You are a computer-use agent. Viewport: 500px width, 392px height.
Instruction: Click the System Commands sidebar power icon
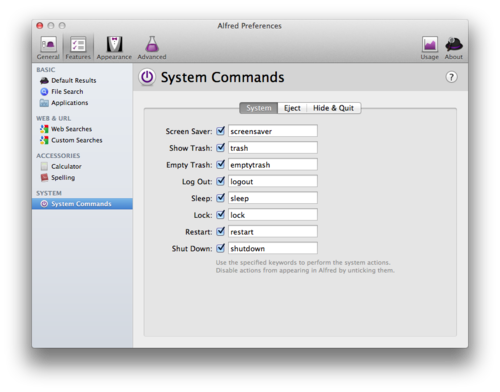[x=44, y=204]
